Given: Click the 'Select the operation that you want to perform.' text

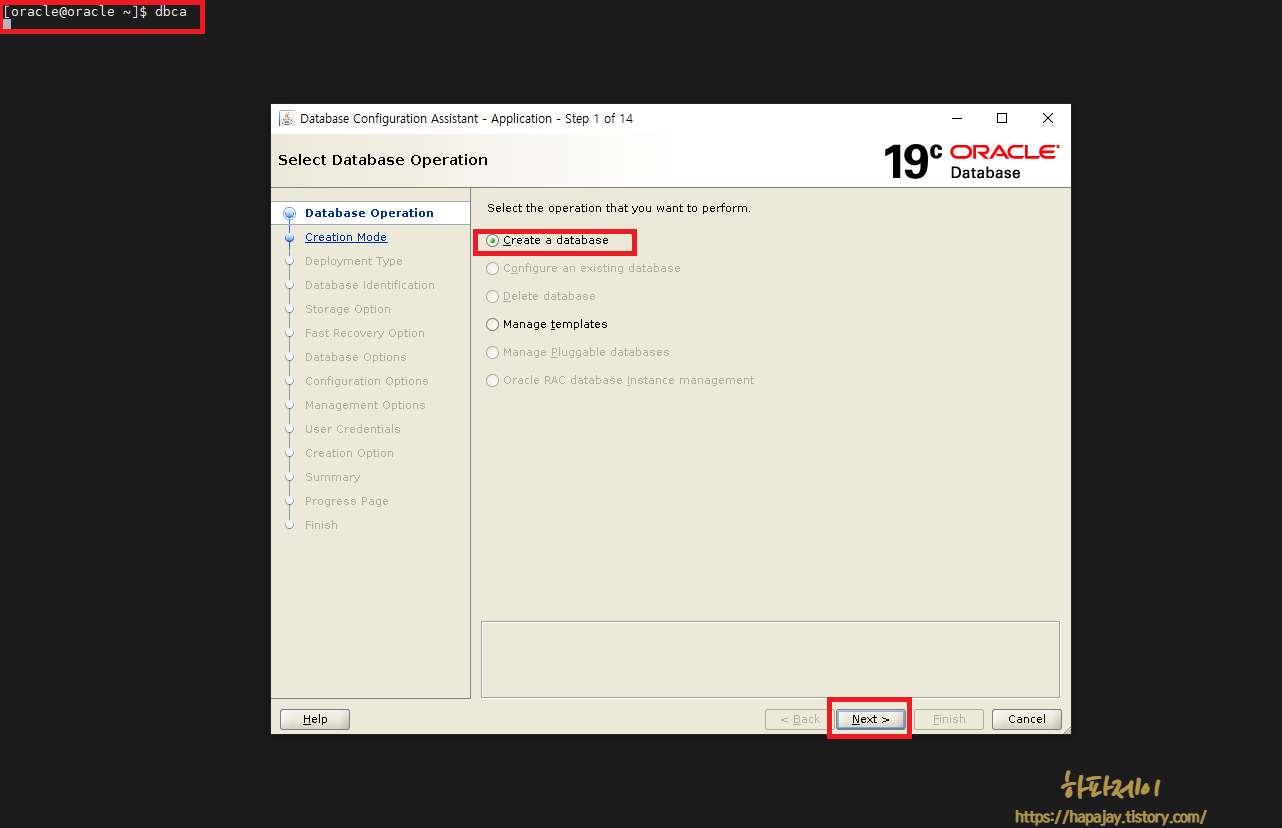Looking at the screenshot, I should click(619, 208).
